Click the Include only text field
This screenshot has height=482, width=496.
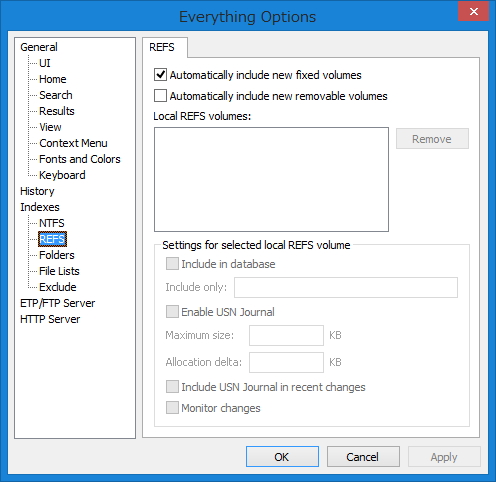click(346, 287)
